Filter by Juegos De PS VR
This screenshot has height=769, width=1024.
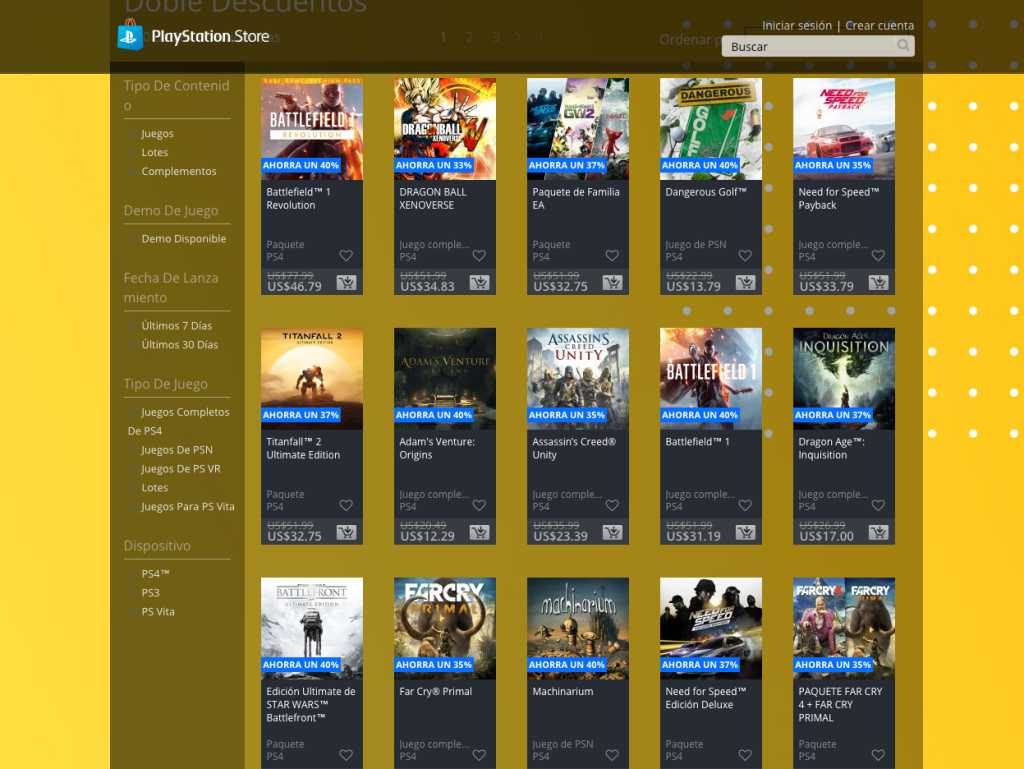pos(181,469)
